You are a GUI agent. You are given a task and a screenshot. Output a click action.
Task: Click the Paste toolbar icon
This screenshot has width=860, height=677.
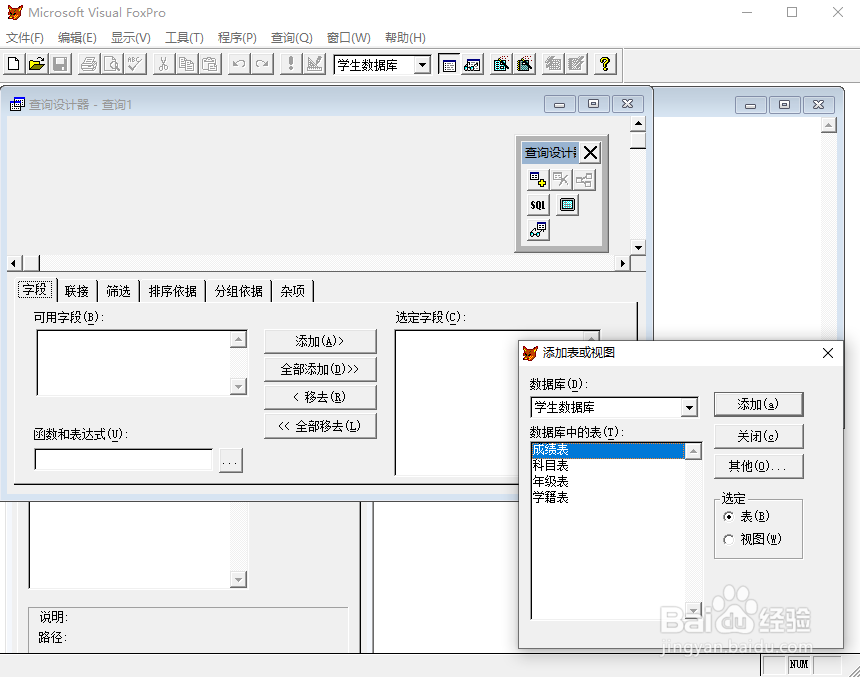pos(210,64)
